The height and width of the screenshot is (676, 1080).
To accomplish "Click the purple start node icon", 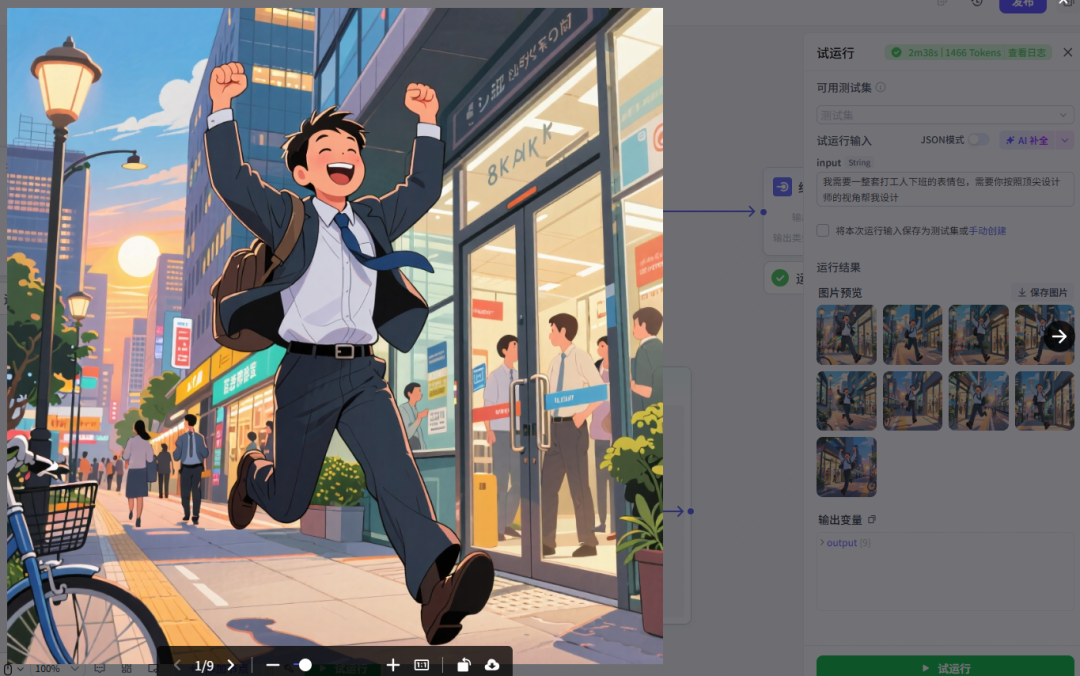I will pos(782,186).
